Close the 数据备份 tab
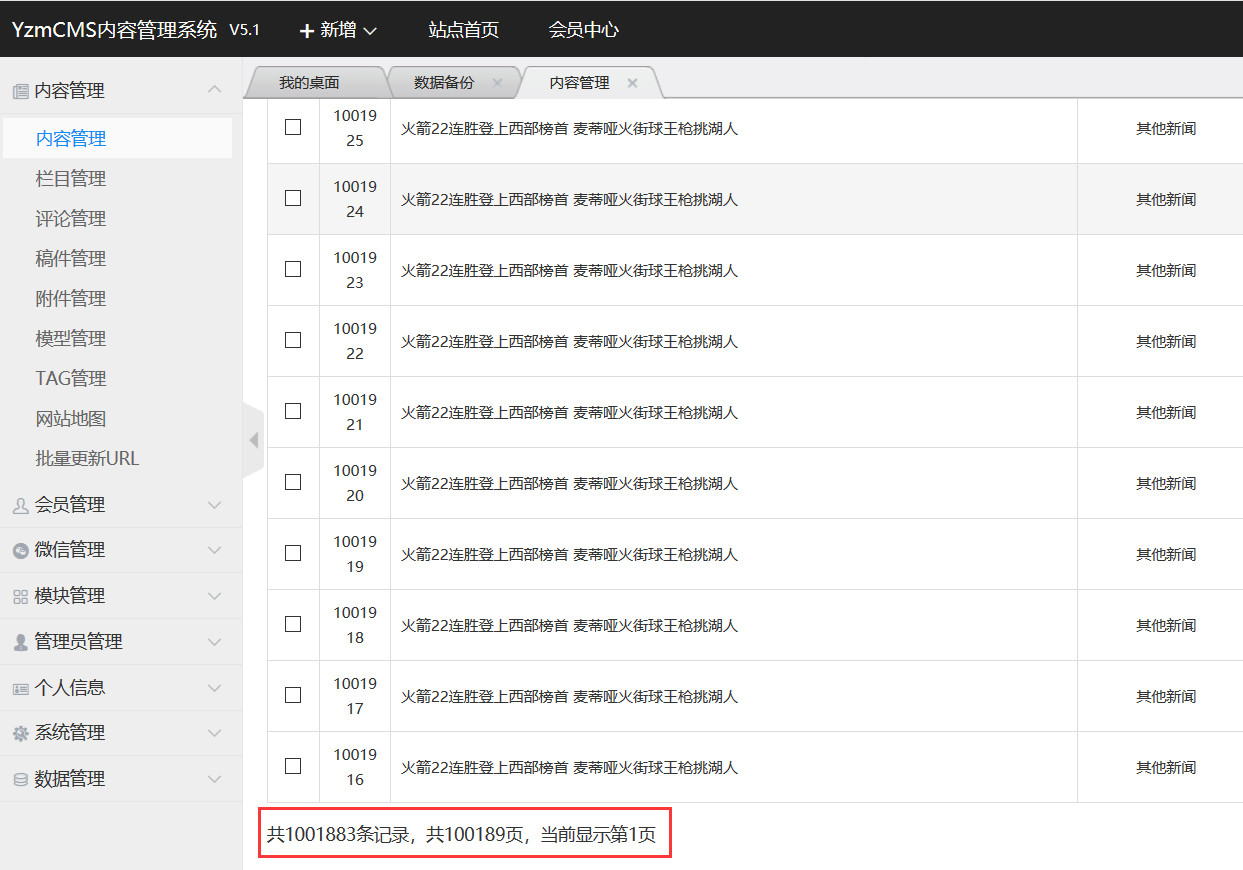1243x870 pixels. click(x=497, y=83)
